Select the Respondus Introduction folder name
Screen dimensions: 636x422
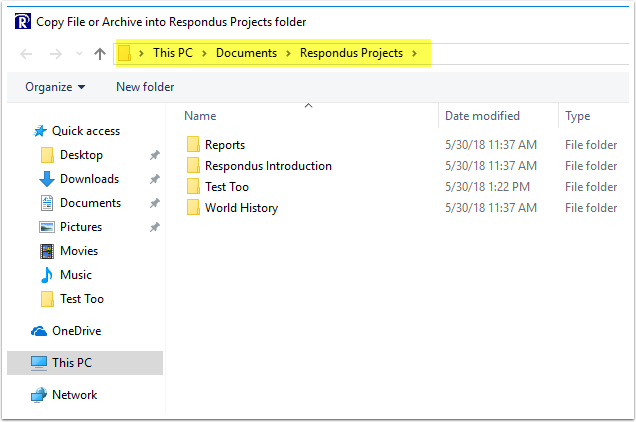coord(268,166)
